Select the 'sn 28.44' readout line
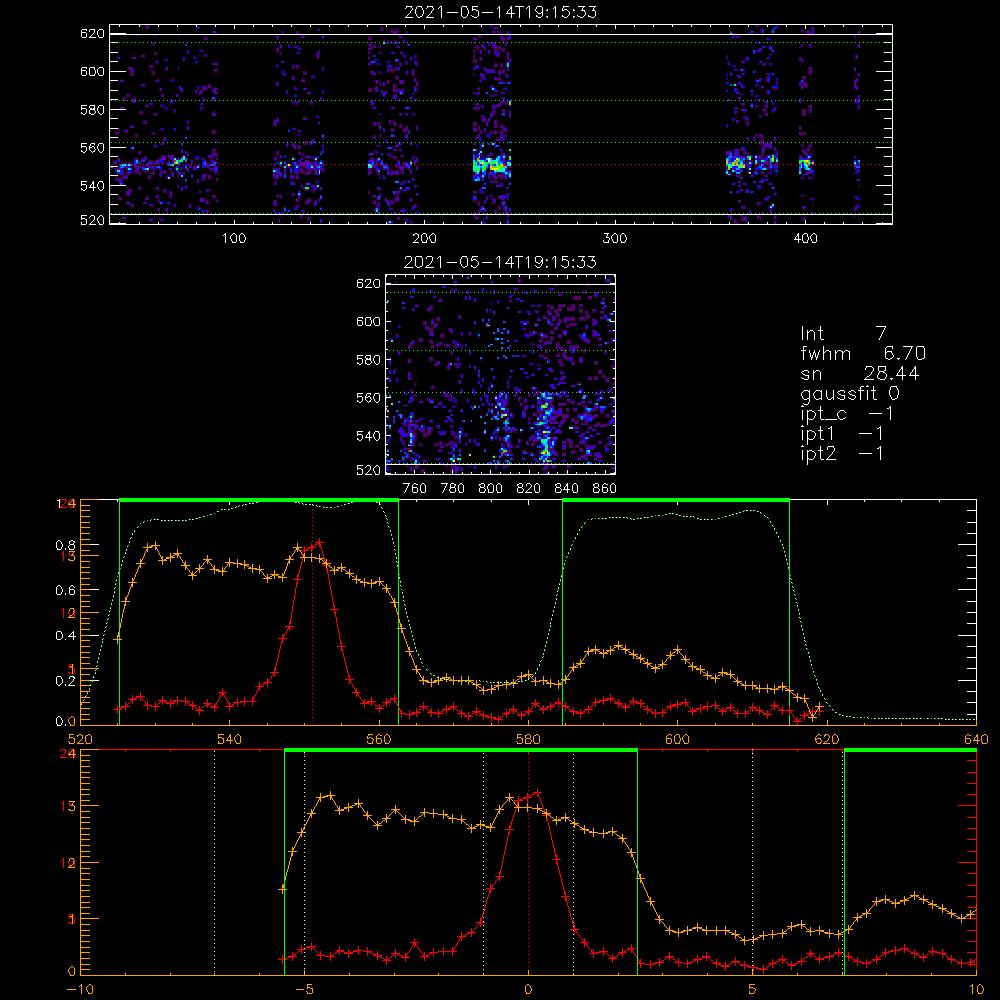 [x=860, y=373]
